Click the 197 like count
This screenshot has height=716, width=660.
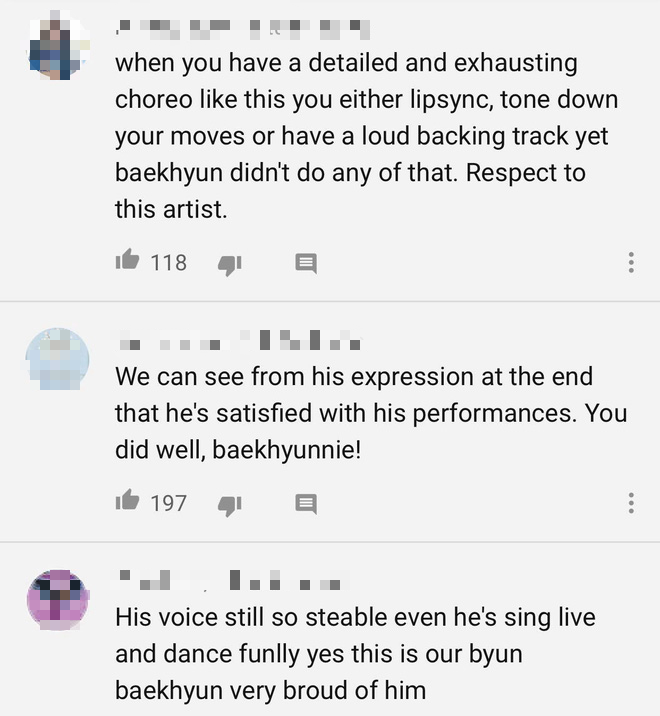coord(169,503)
